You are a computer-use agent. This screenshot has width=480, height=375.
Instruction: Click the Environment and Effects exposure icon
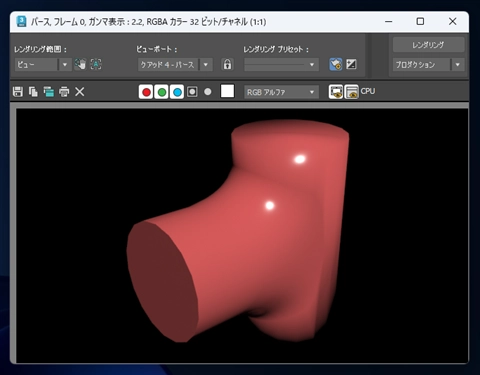tap(351, 64)
